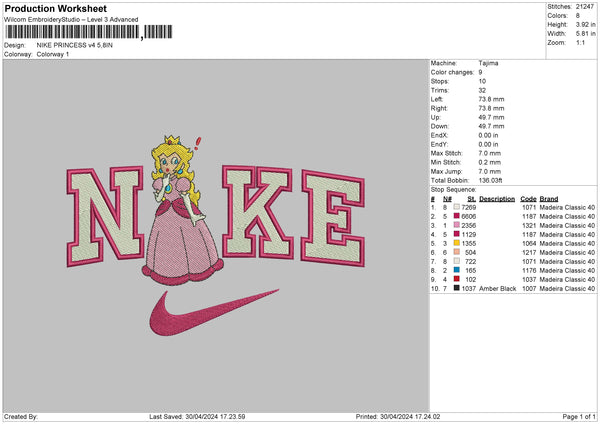Click the Stitches value 21247
Viewport: 600px width, 424px height.
[x=585, y=7]
